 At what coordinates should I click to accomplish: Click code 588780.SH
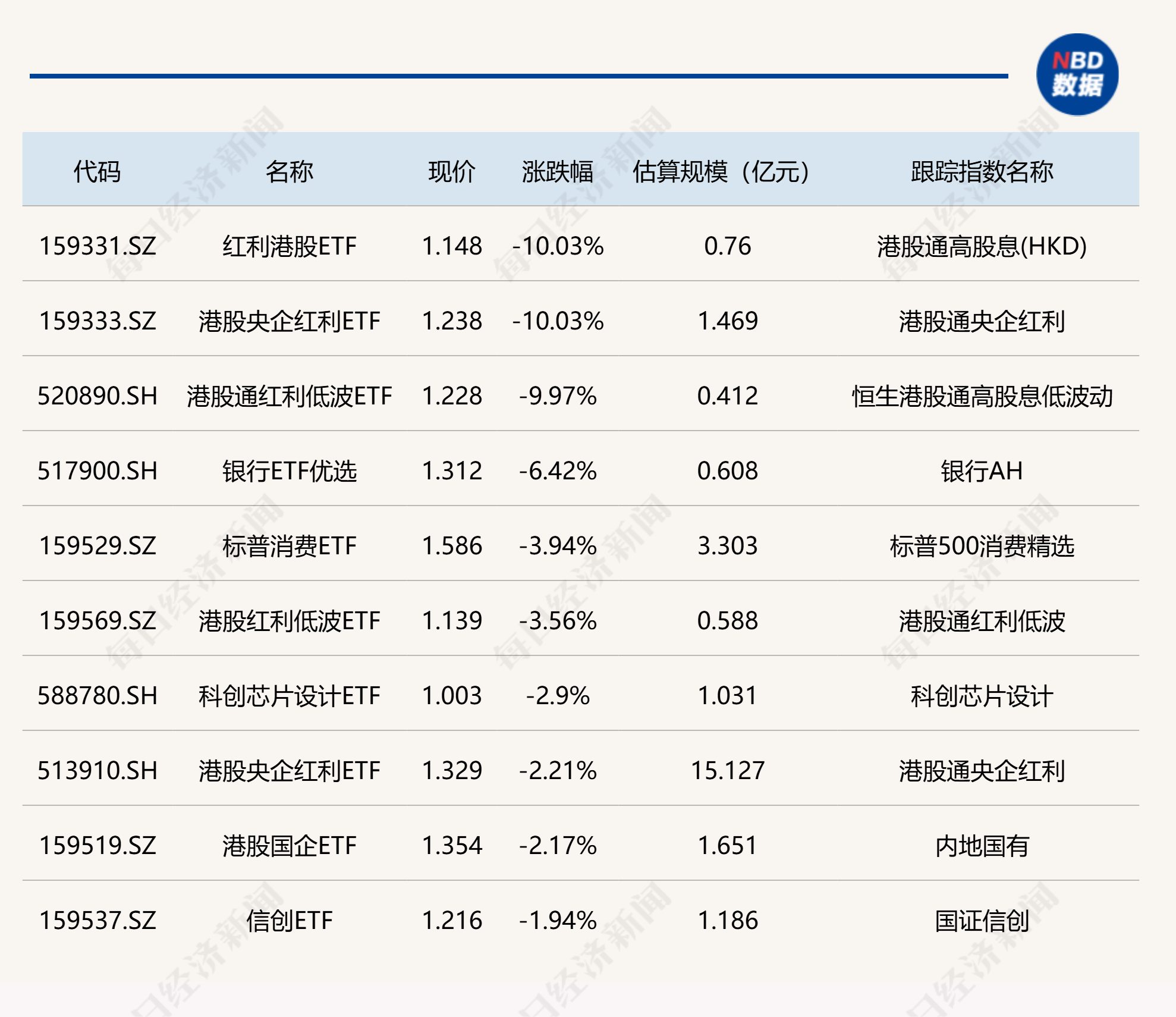coord(98,696)
